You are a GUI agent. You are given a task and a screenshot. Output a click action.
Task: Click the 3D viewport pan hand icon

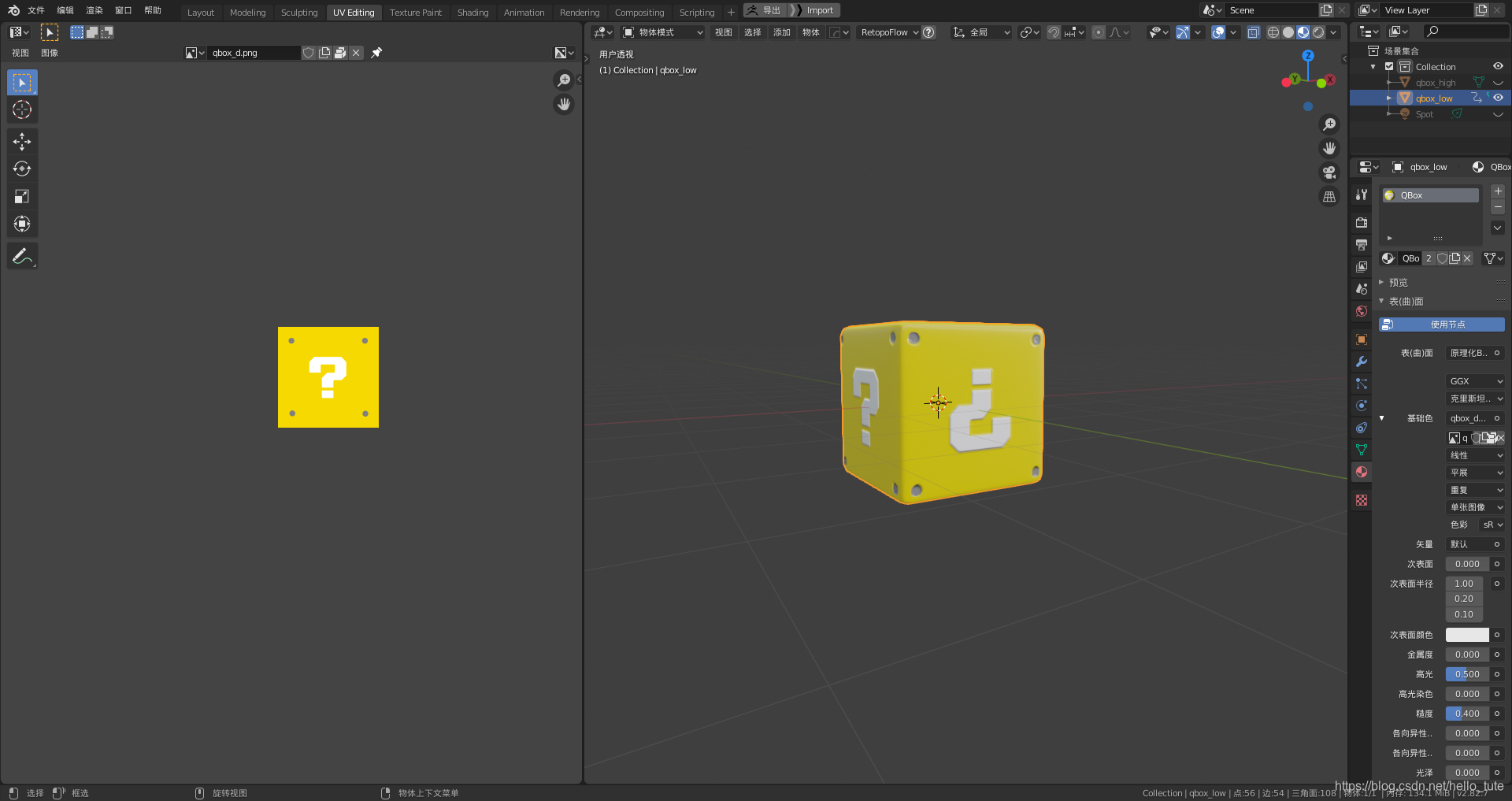1329,148
